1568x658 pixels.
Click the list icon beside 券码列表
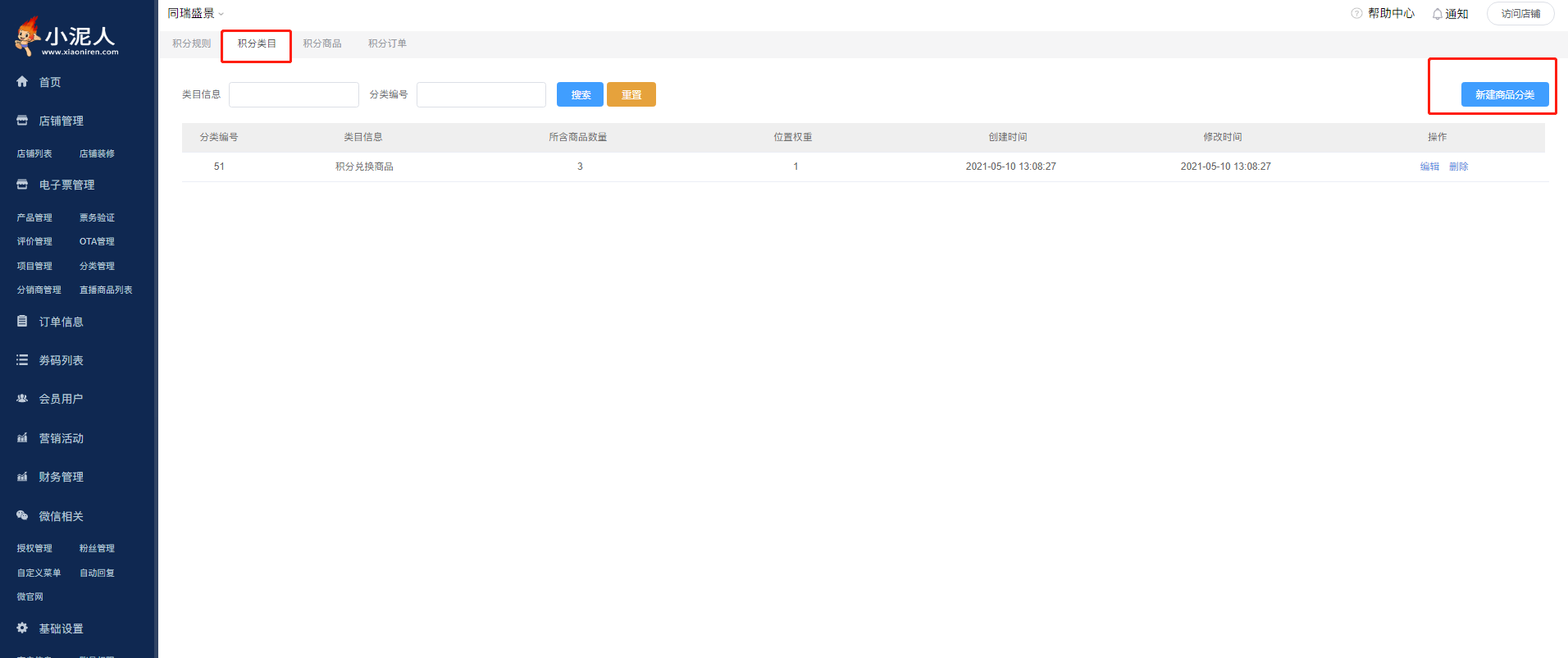22,360
